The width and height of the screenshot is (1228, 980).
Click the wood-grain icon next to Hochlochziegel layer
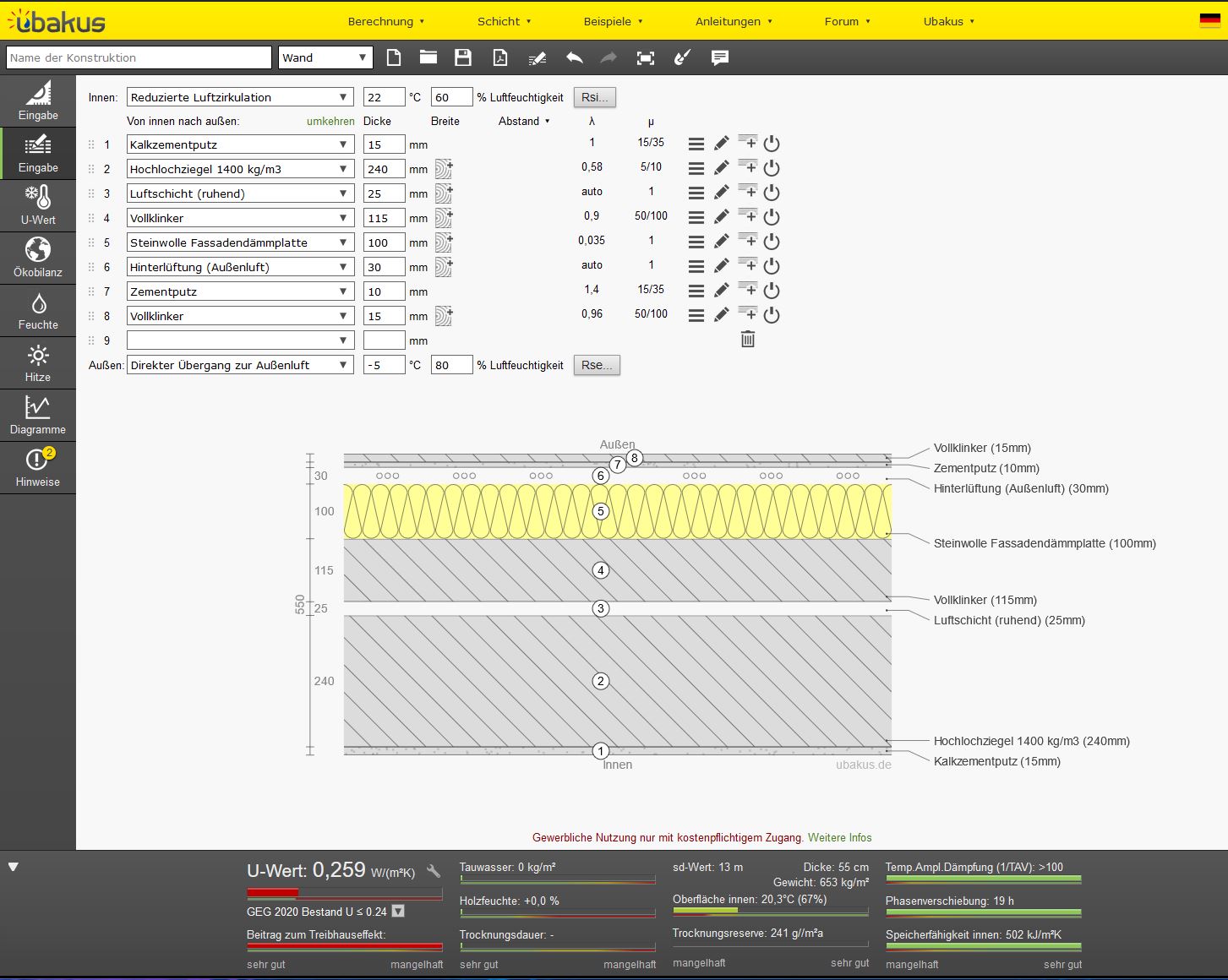point(444,169)
